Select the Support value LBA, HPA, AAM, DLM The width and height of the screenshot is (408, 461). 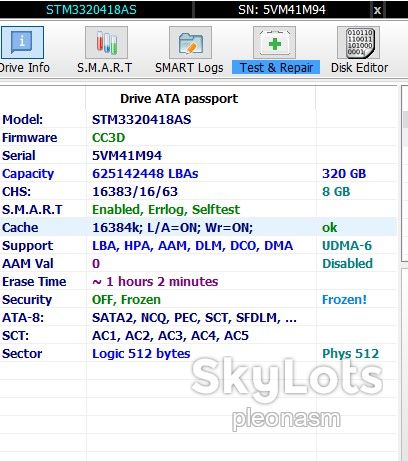tap(193, 246)
